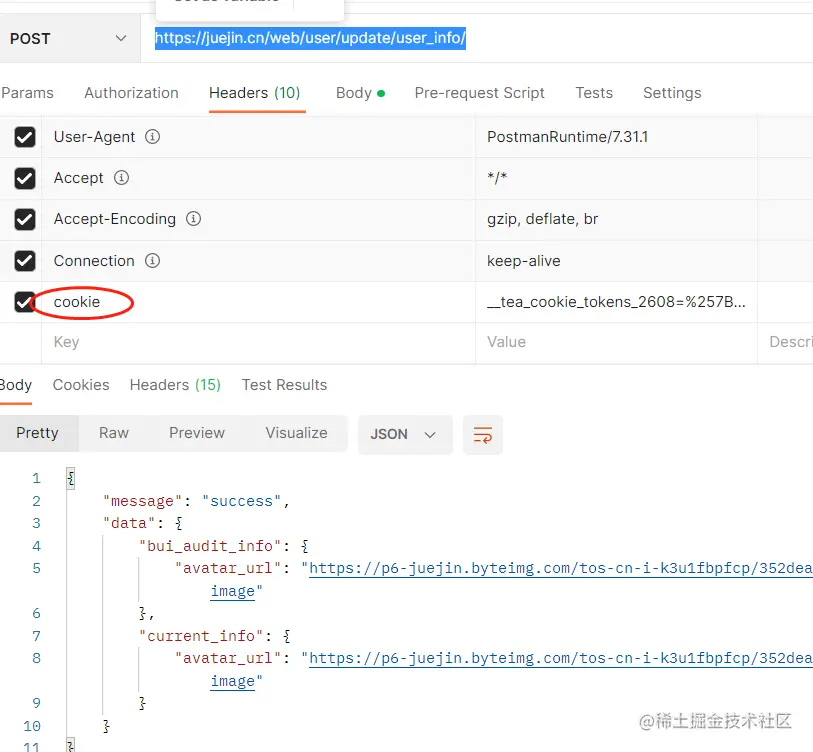Viewport: 813px width, 752px height.
Task: Open the response Cookies tab
Action: click(x=81, y=385)
